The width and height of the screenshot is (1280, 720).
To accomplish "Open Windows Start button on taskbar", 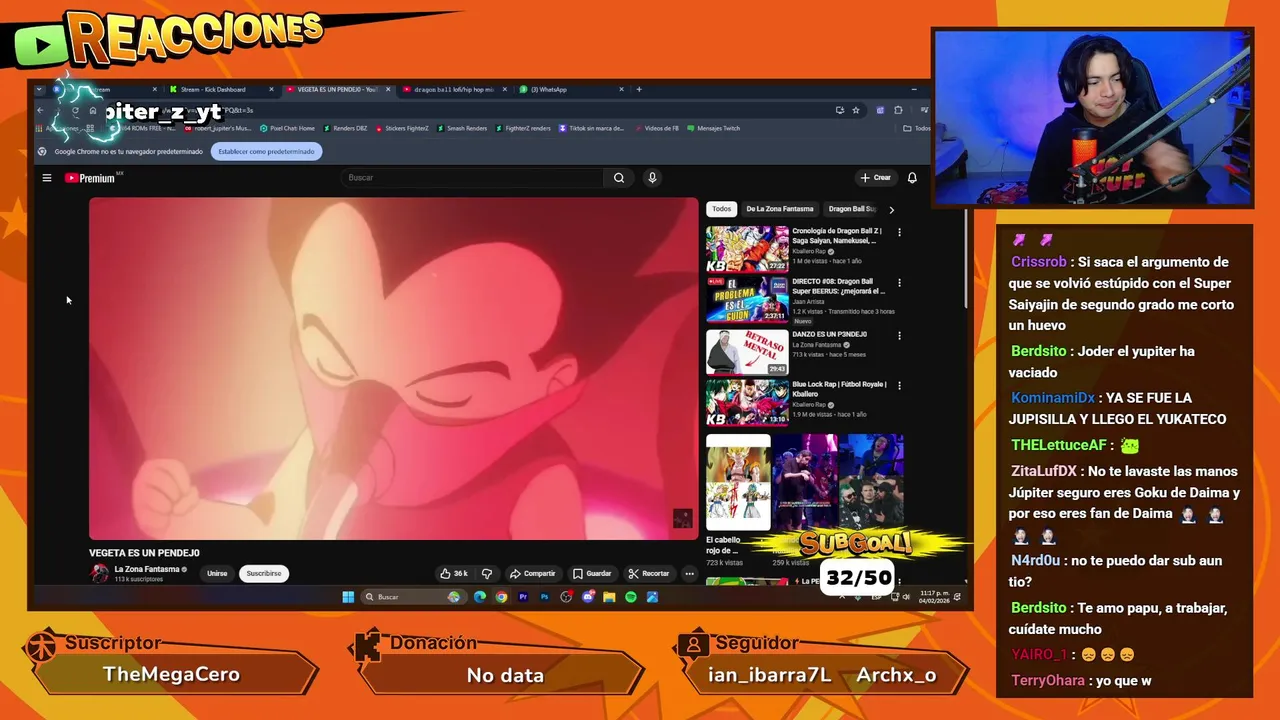I will coord(348,597).
